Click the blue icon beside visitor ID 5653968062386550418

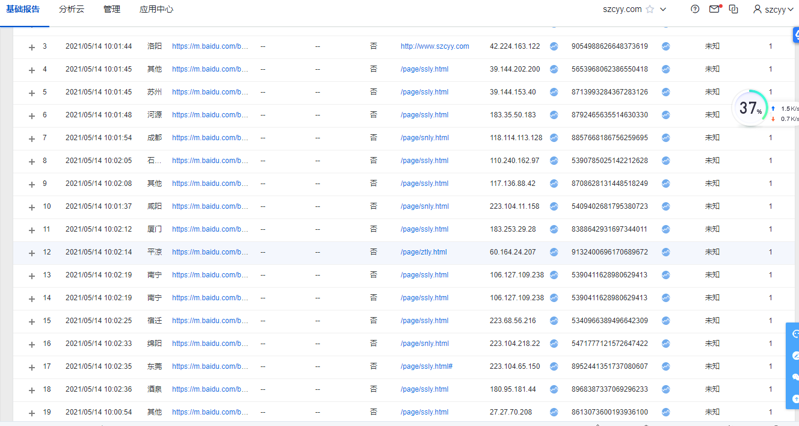666,69
